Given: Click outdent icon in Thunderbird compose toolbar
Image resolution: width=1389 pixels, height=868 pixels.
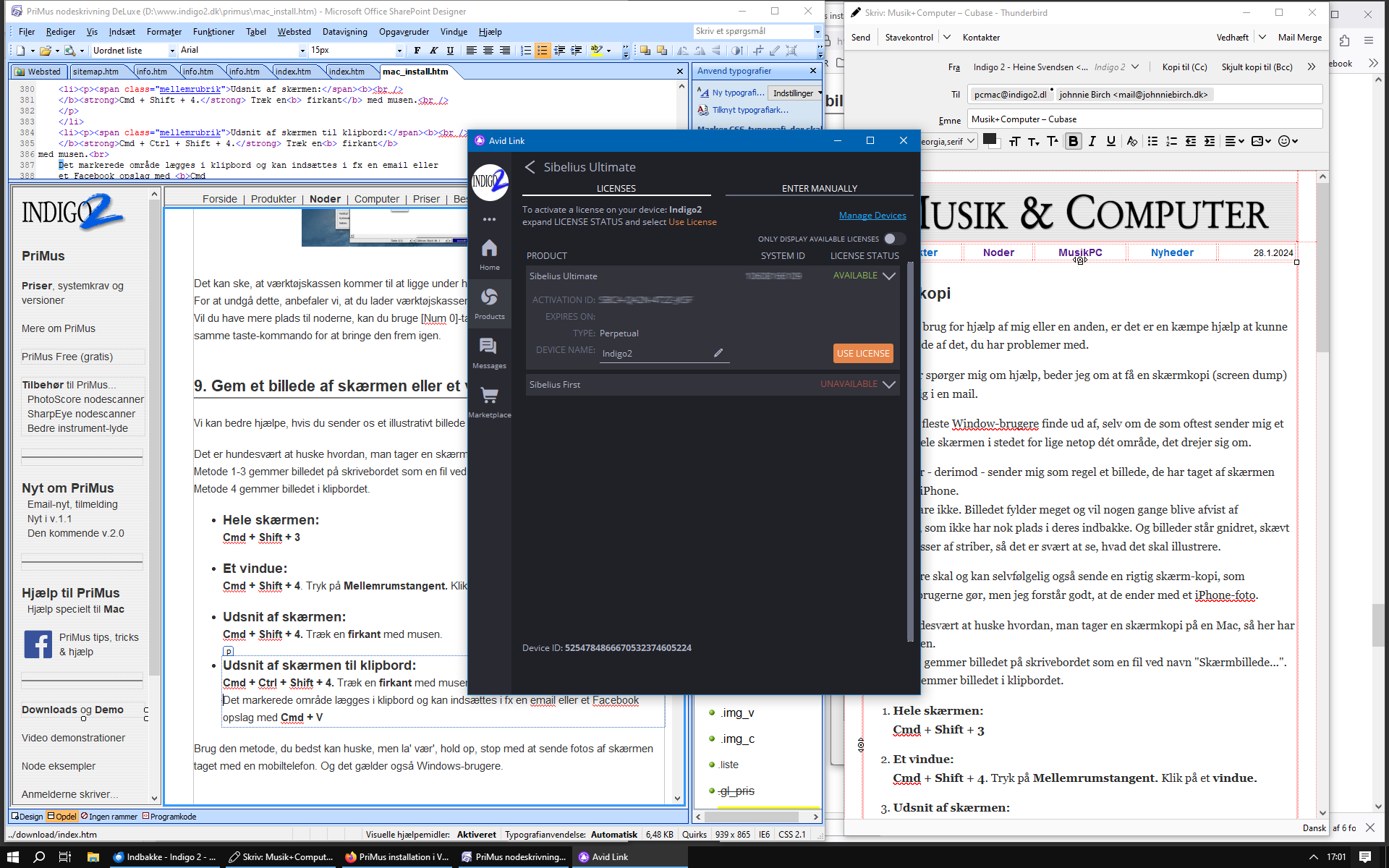Looking at the screenshot, I should (x=1191, y=141).
